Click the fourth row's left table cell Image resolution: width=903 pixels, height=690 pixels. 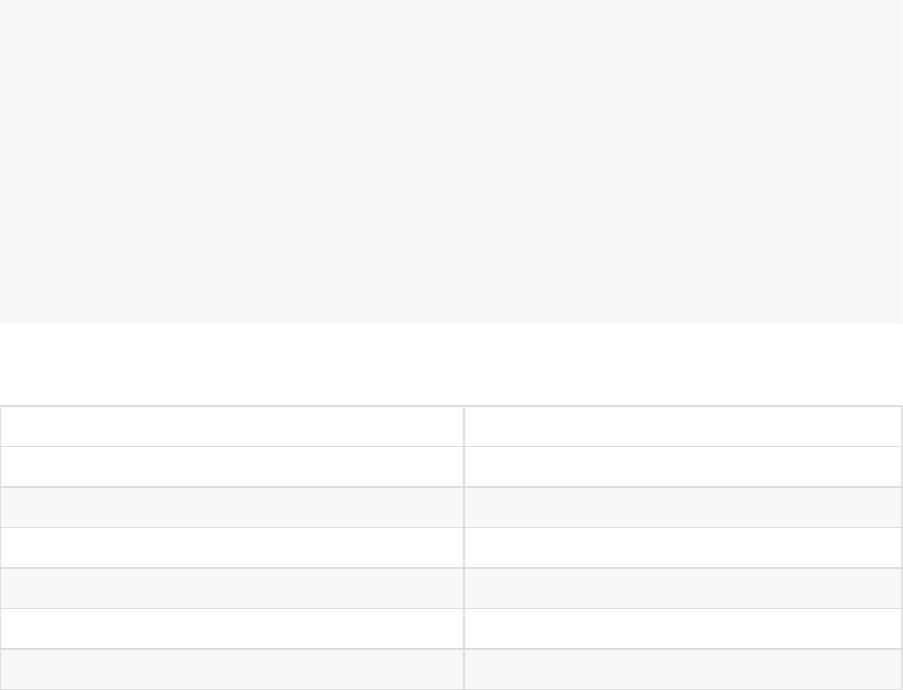click(232, 547)
